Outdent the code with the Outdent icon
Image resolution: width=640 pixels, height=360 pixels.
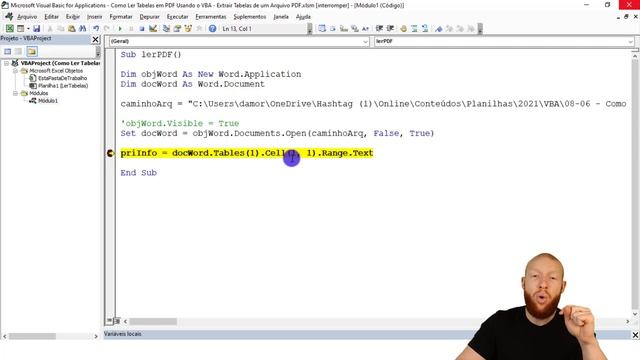(390, 29)
